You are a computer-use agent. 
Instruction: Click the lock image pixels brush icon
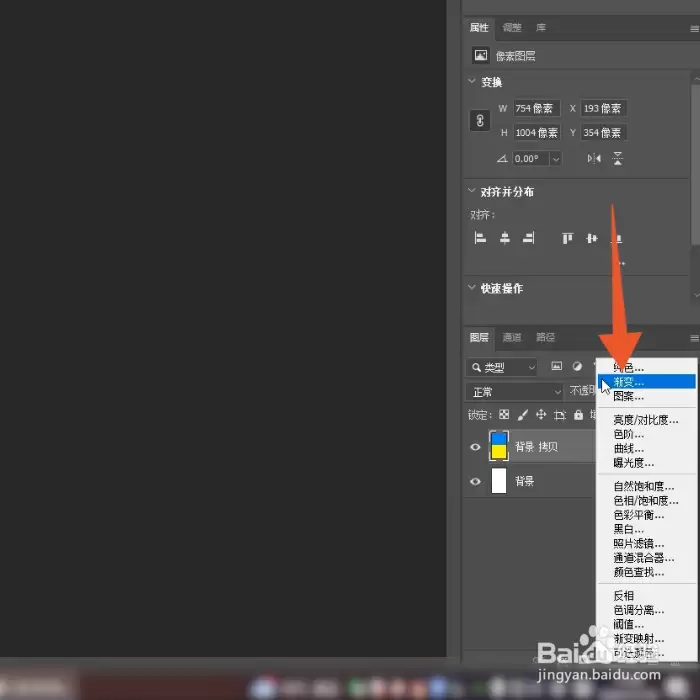click(x=522, y=415)
